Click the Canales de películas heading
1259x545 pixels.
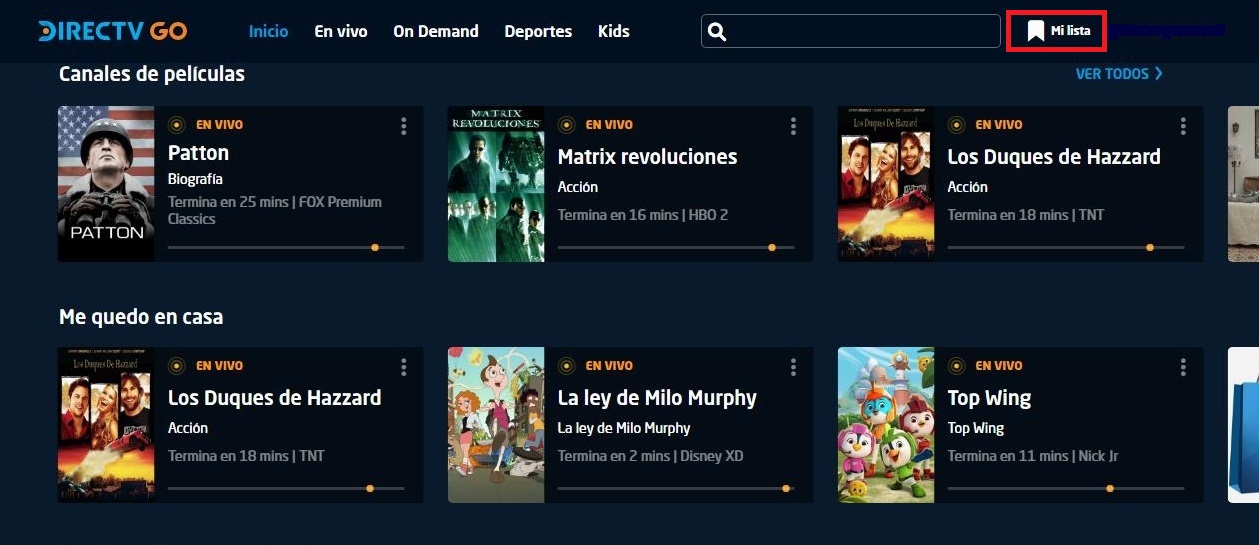pos(152,74)
